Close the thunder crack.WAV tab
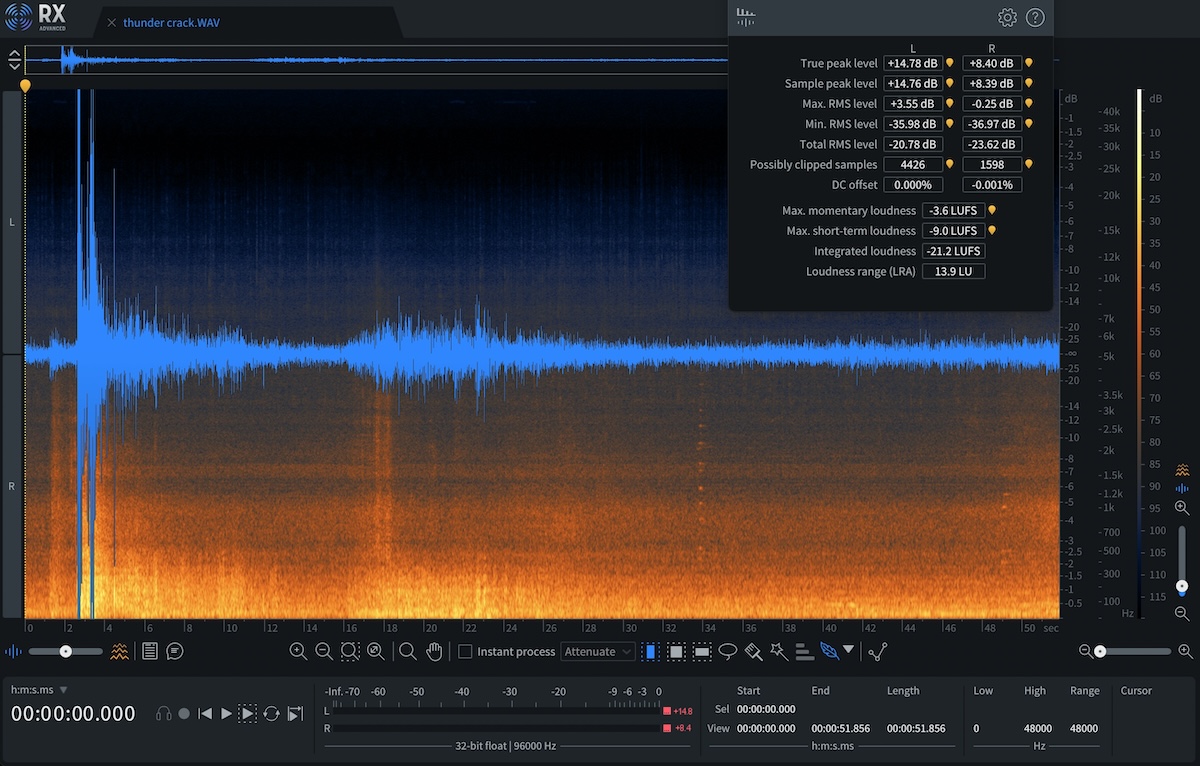The height and width of the screenshot is (766, 1200). (111, 22)
